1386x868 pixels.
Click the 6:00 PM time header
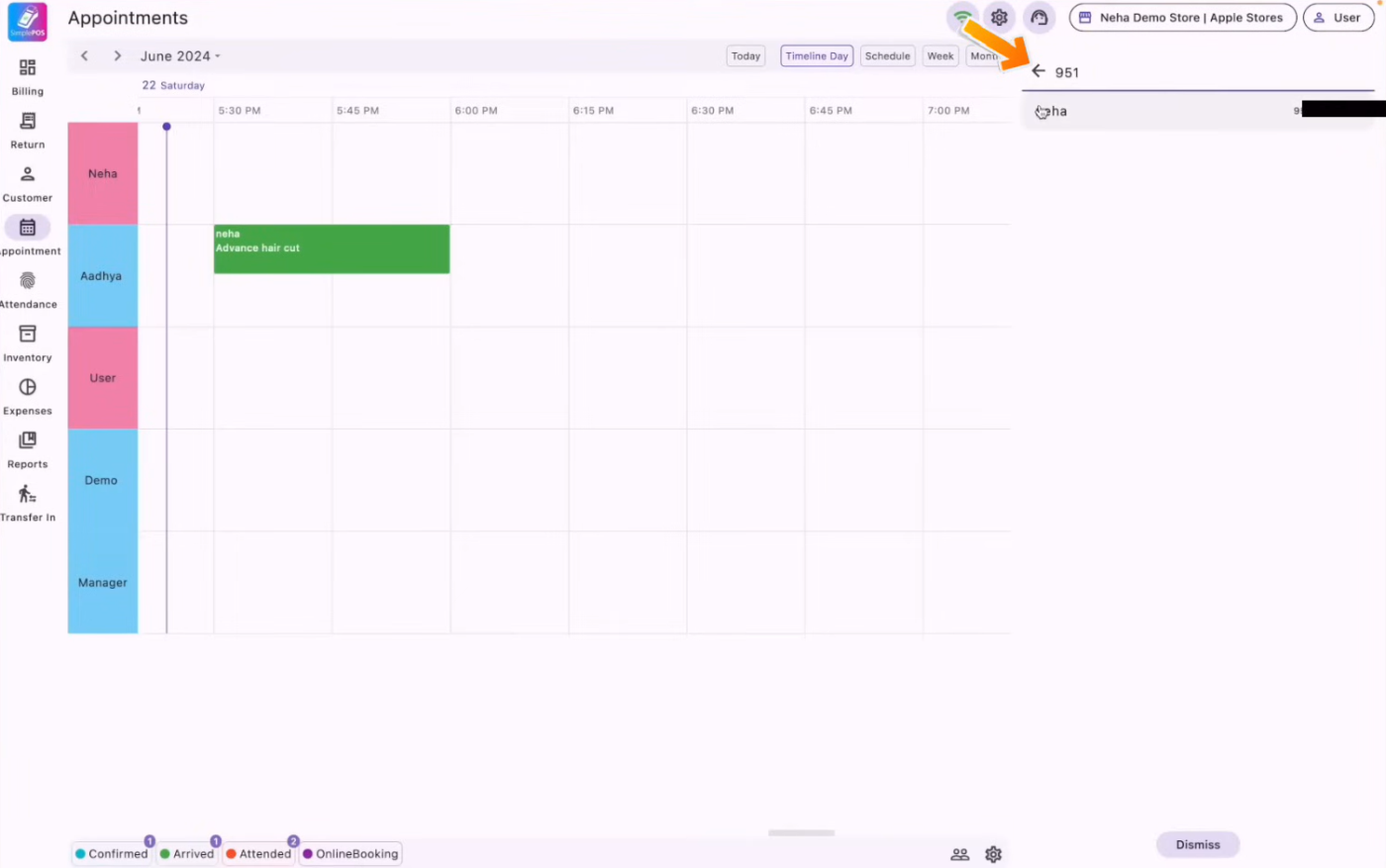tap(476, 111)
